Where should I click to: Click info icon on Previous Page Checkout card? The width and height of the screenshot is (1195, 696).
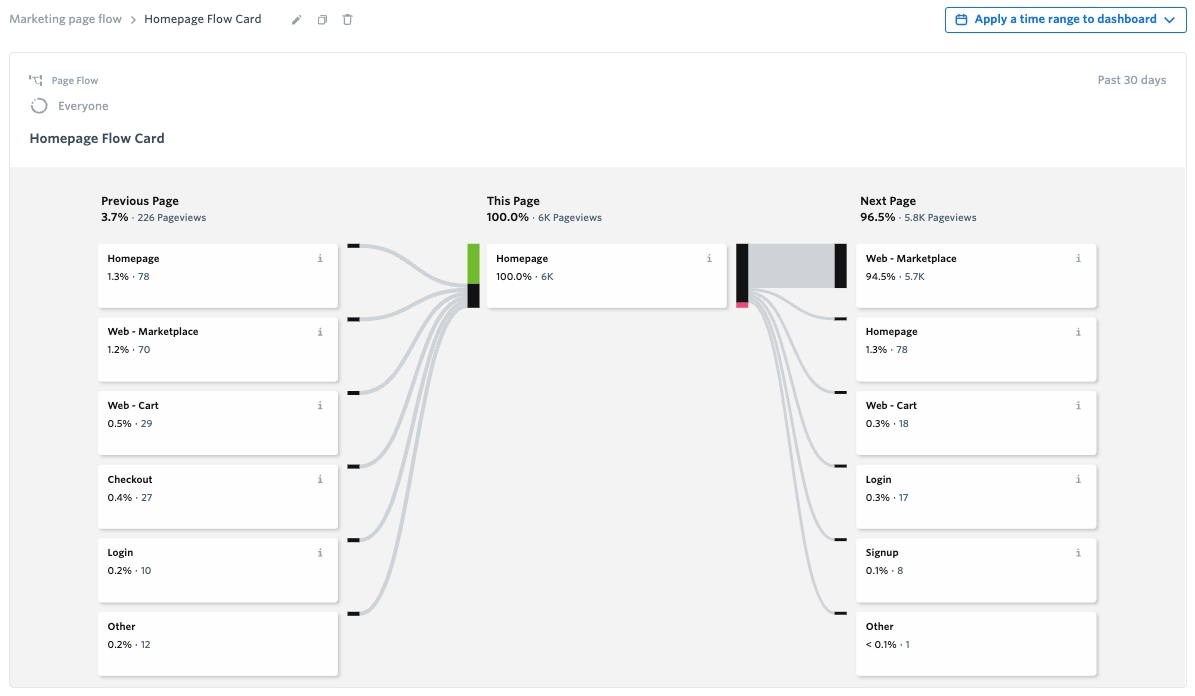(320, 480)
